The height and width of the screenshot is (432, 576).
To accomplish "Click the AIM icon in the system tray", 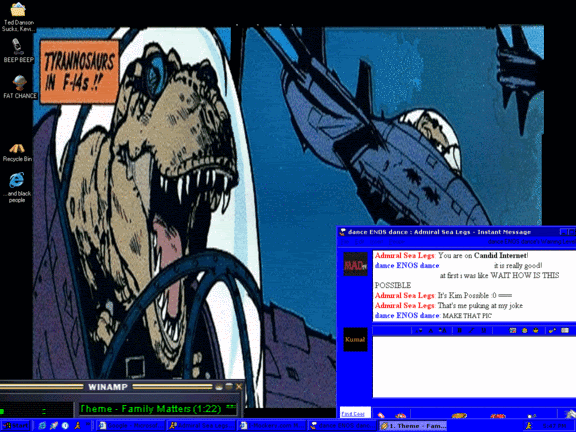I will (529, 425).
